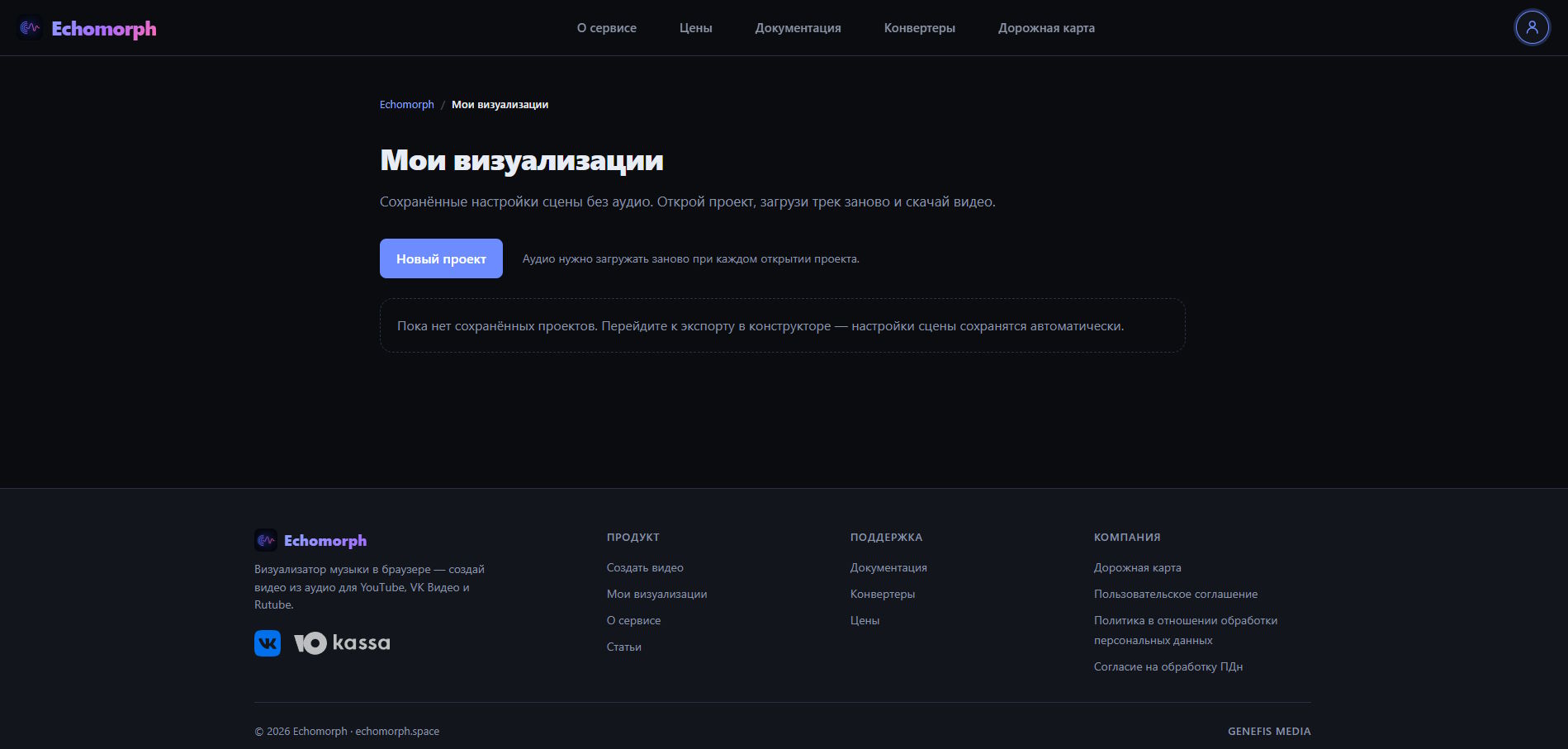Click the ПРОДУКТ footer column heading
The height and width of the screenshot is (749, 1568).
coord(633,537)
